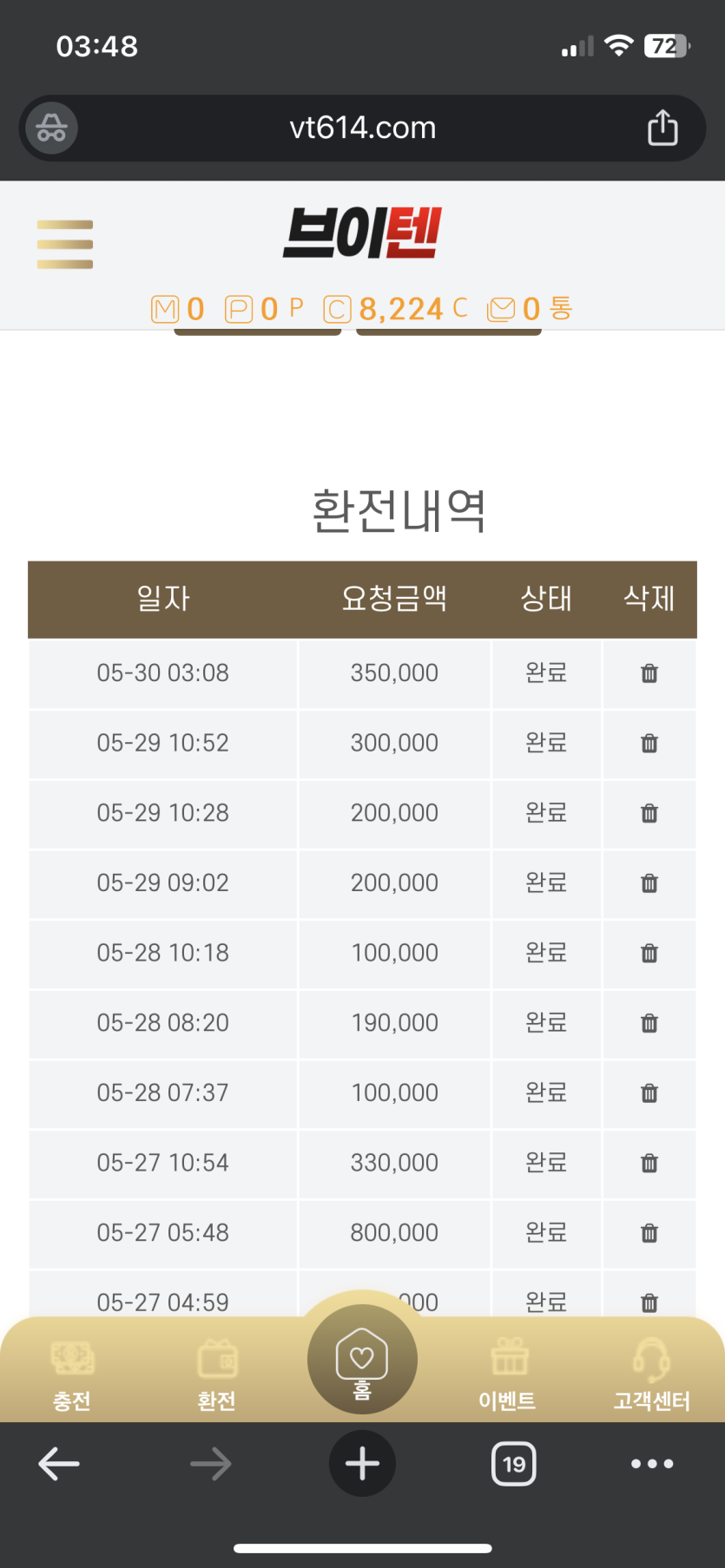Tap the 홈 home button

point(362,1360)
